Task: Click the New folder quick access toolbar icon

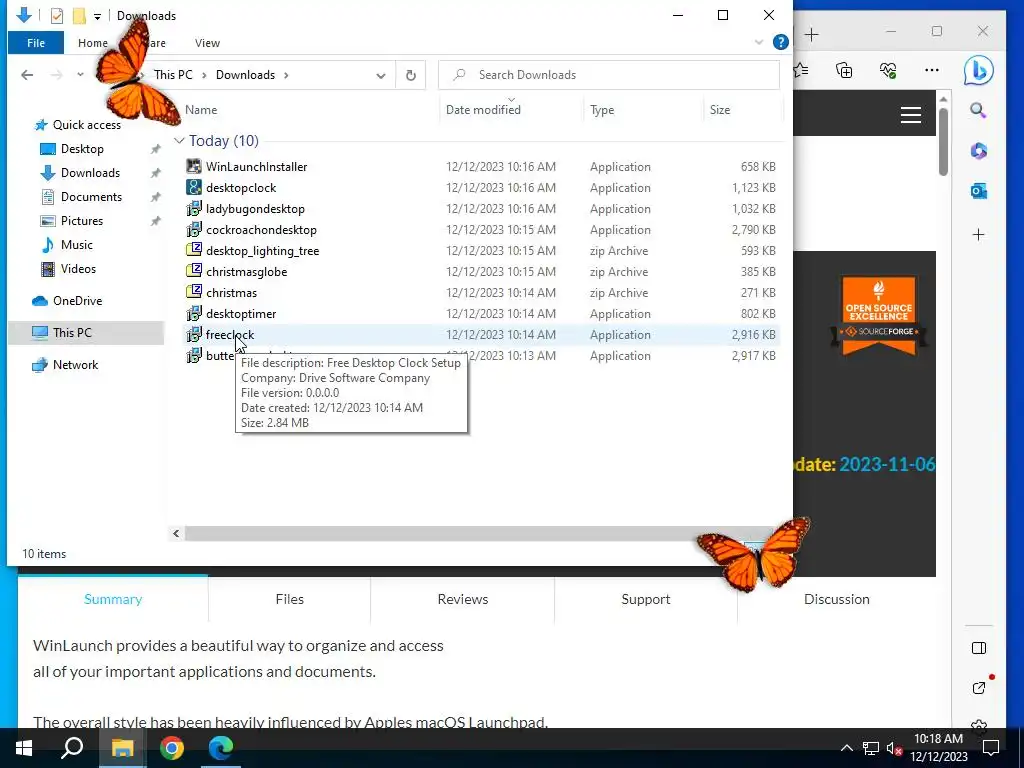Action: pos(79,16)
